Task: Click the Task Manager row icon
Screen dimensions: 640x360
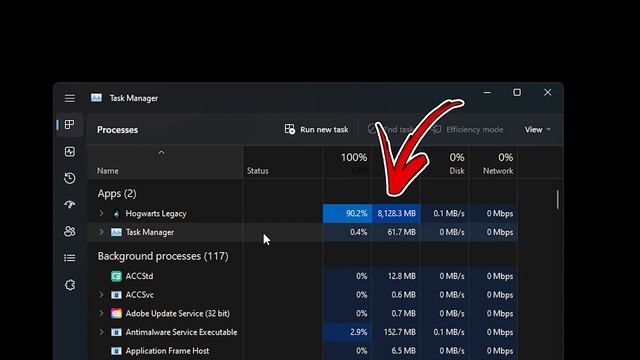Action: (x=116, y=232)
